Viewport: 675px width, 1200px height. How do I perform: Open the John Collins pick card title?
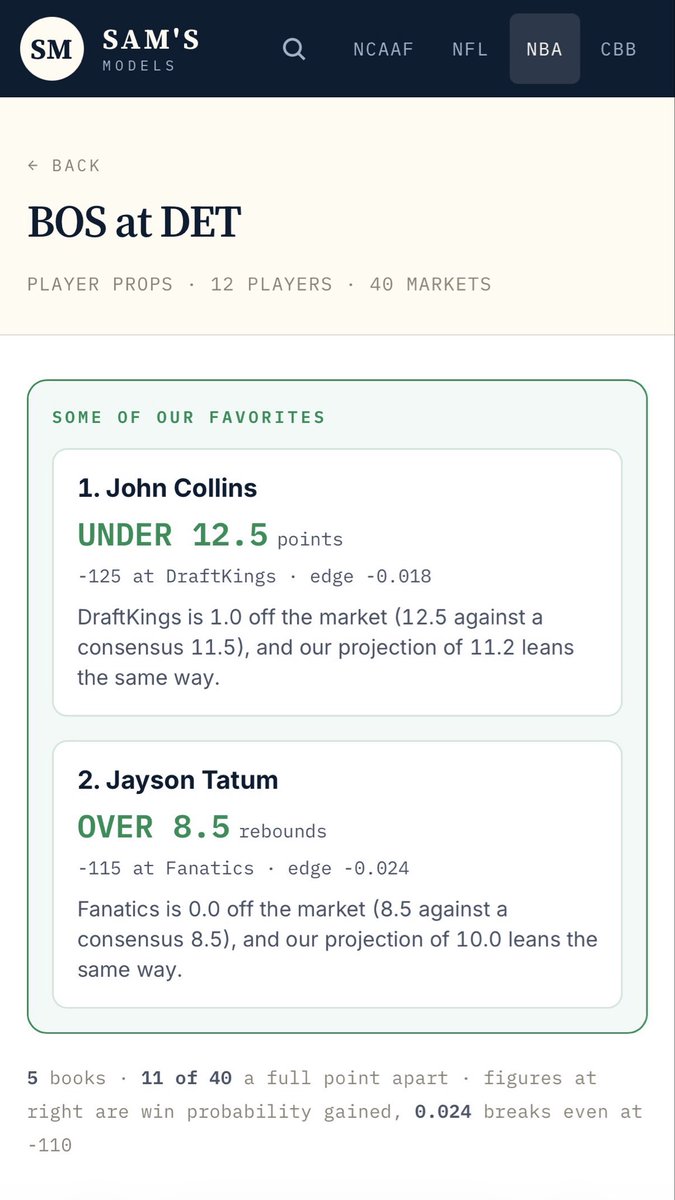(167, 488)
